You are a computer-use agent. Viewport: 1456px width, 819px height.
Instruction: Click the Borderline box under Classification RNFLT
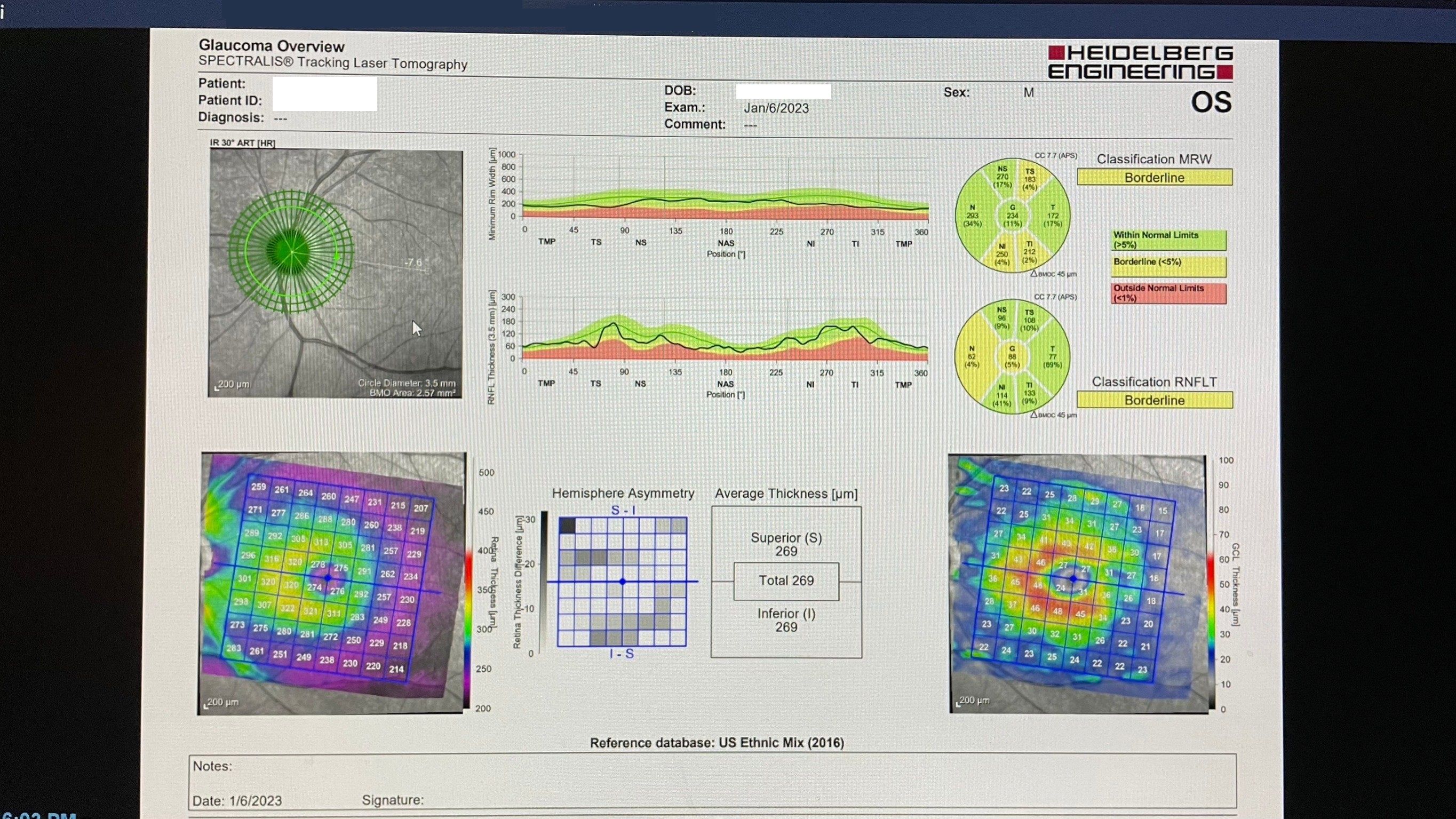click(x=1154, y=400)
